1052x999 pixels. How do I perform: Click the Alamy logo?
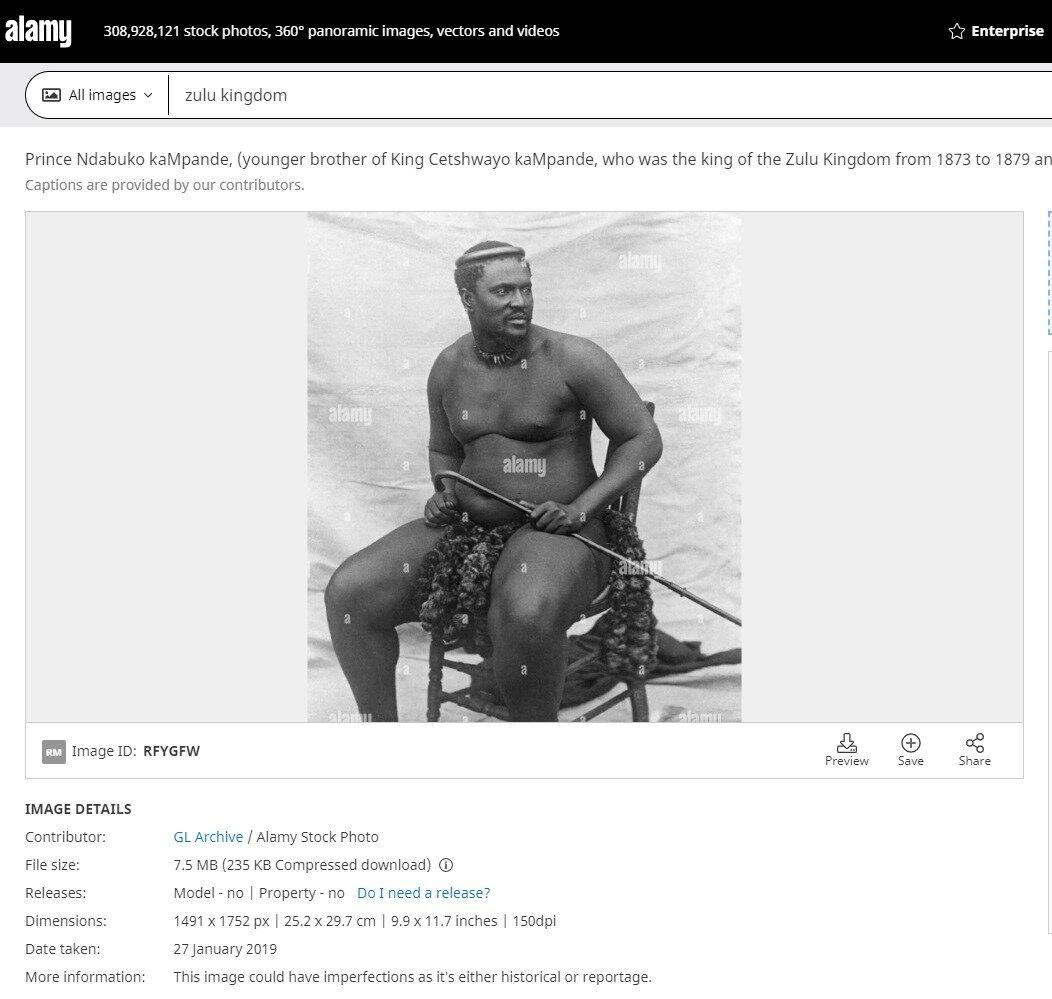(x=38, y=31)
